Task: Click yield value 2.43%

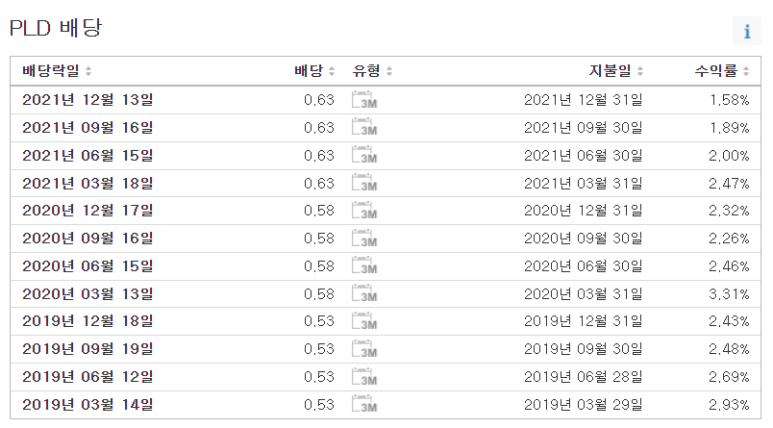Action: (x=729, y=321)
